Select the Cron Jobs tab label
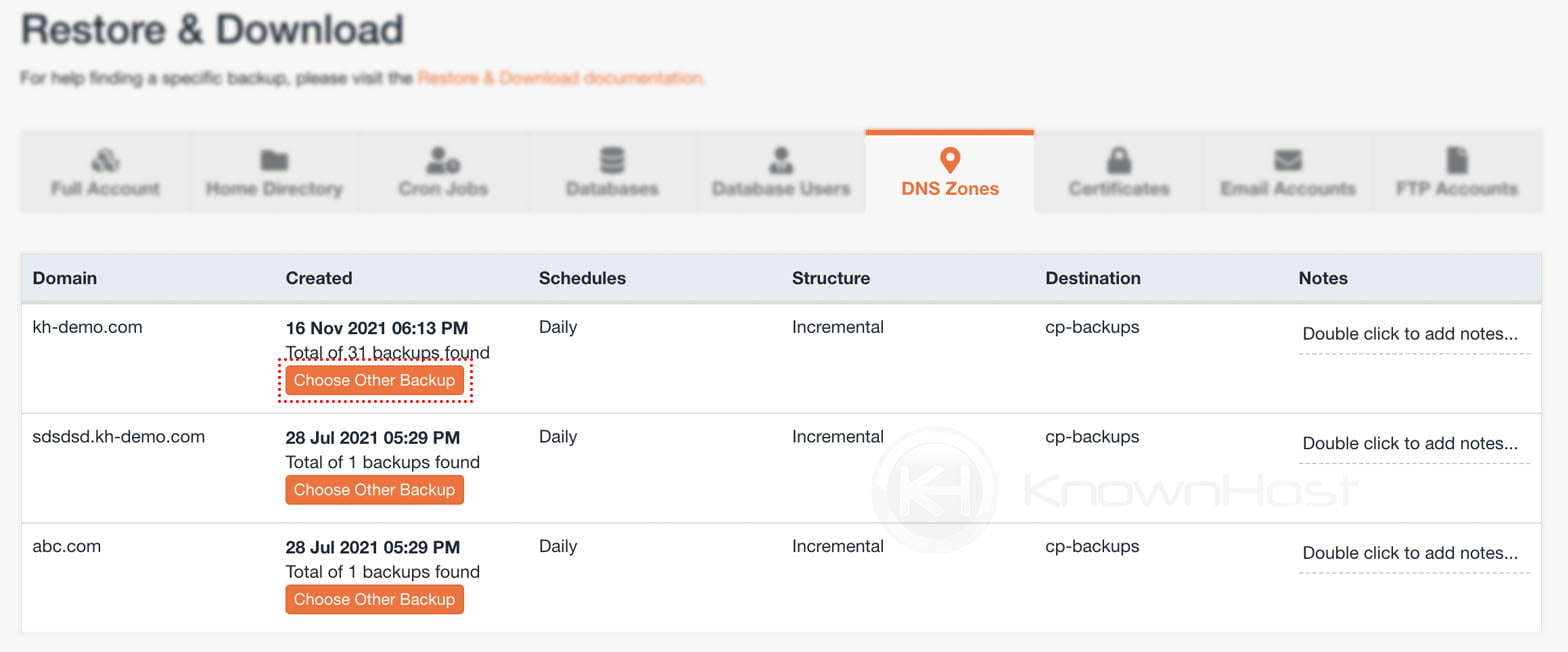This screenshot has height=652, width=1568. tap(443, 188)
